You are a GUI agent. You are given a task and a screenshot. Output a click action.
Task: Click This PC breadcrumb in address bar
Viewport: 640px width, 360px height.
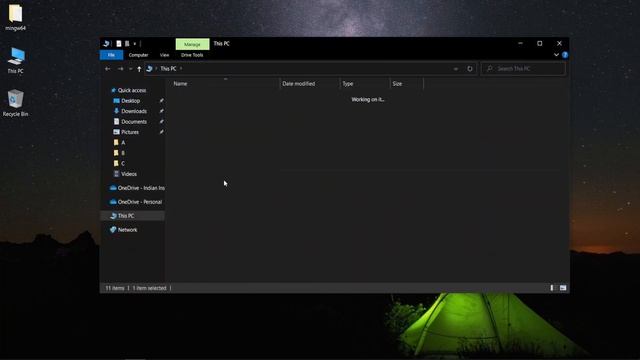pyautogui.click(x=168, y=69)
